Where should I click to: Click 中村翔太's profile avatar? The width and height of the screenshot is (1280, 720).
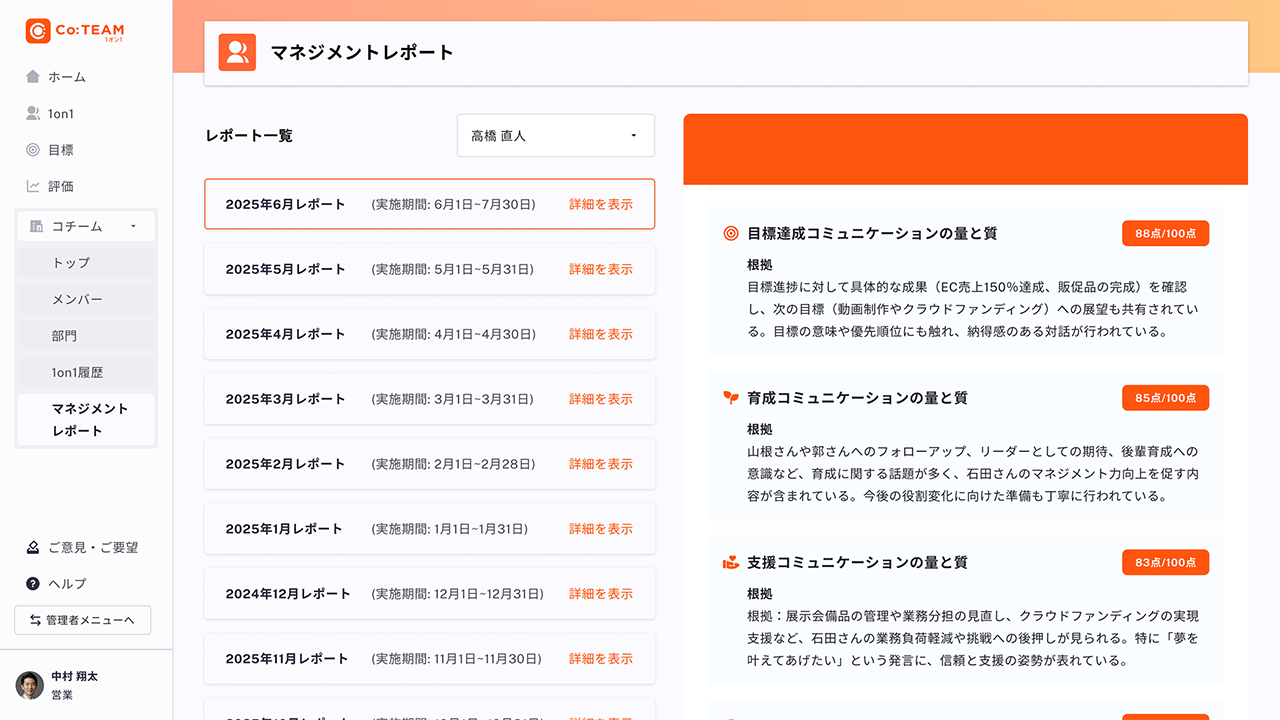tap(30, 686)
